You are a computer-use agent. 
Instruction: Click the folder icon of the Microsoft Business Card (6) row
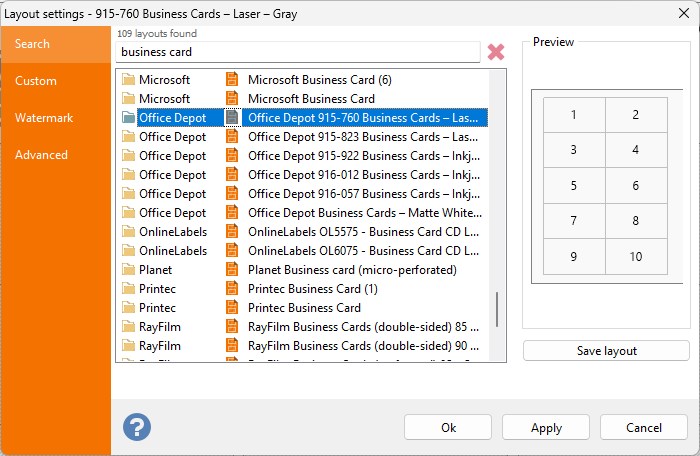[129, 79]
